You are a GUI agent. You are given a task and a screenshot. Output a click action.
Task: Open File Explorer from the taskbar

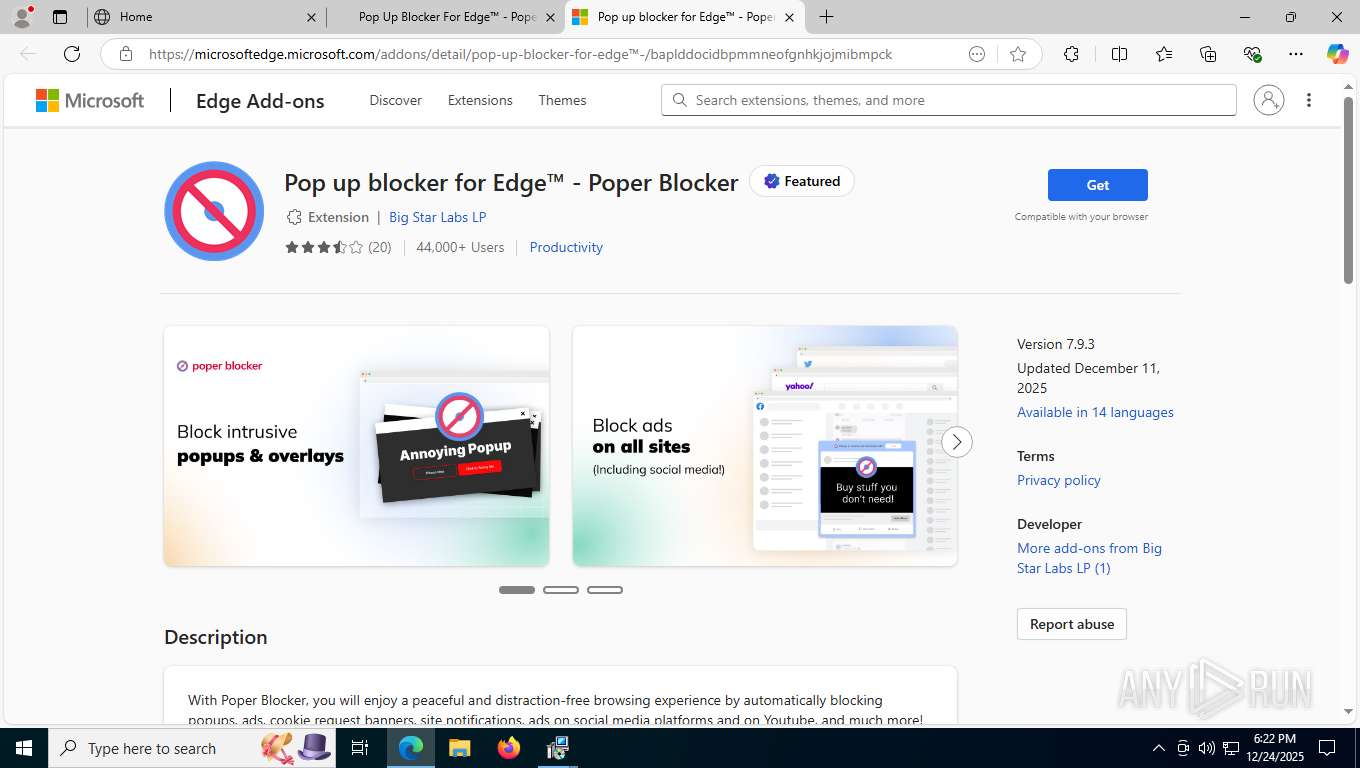click(459, 748)
